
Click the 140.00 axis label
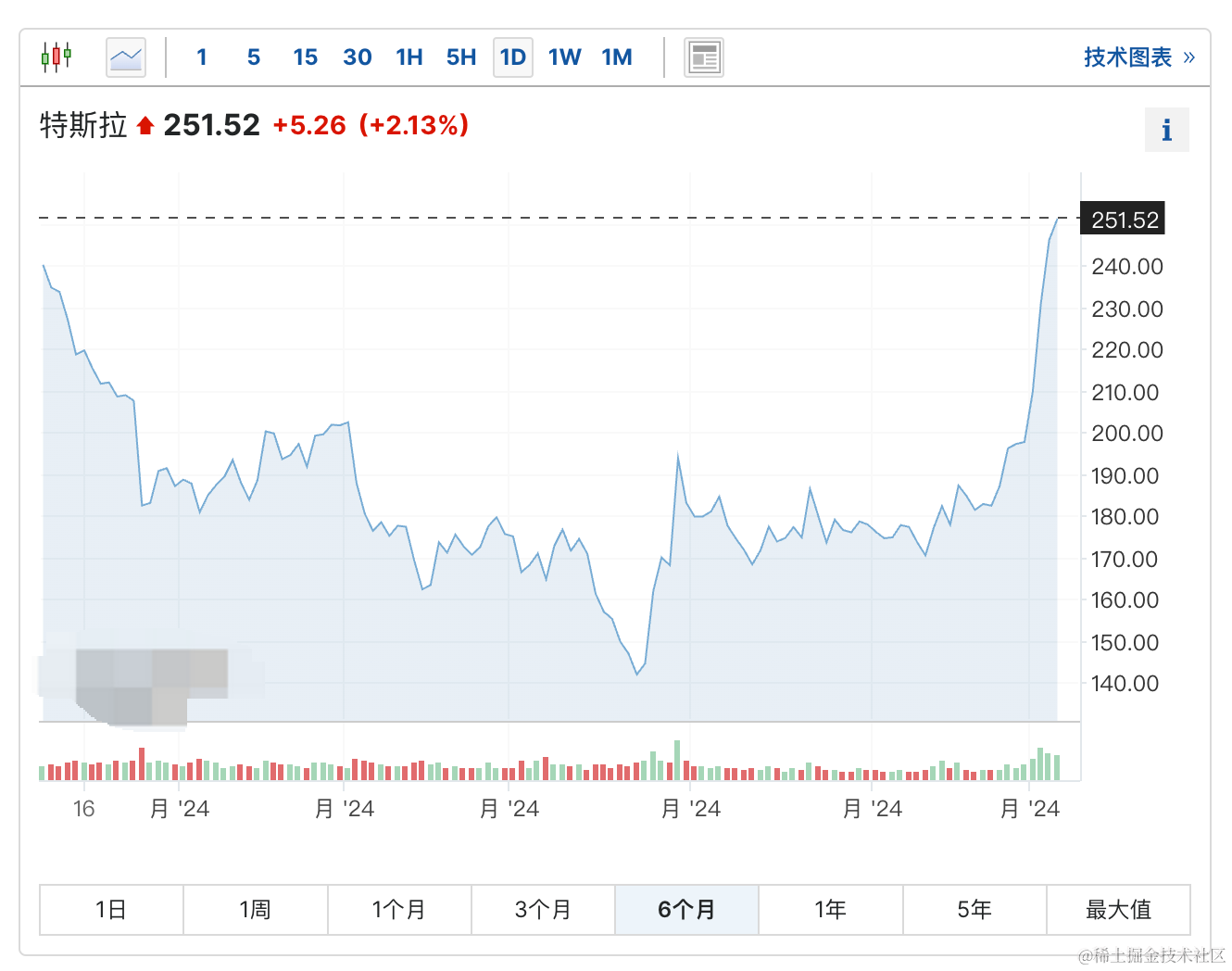tap(1125, 684)
